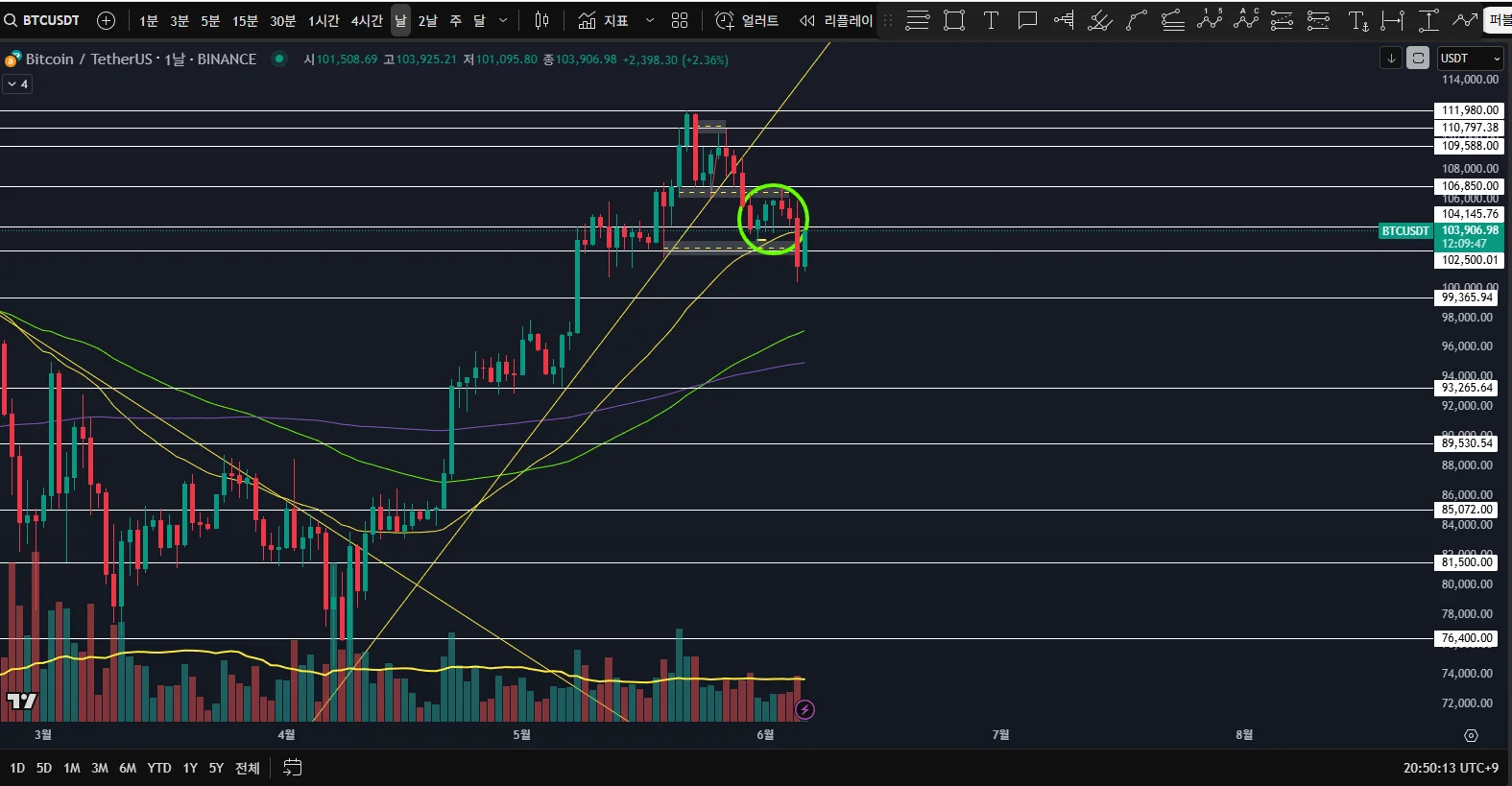Set date range to 1M
1512x786 pixels.
point(72,768)
